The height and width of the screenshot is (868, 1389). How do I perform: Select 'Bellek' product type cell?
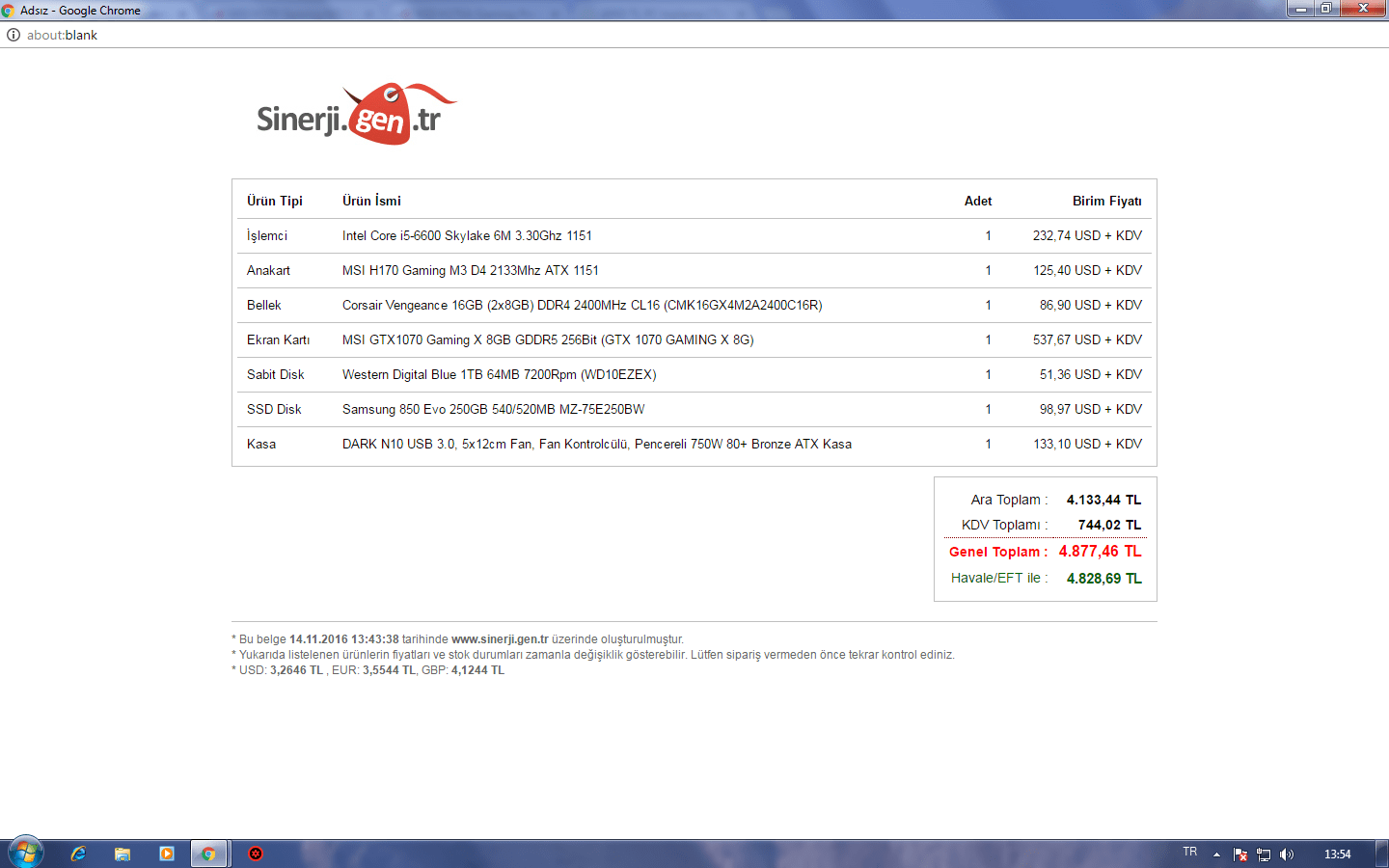(264, 305)
